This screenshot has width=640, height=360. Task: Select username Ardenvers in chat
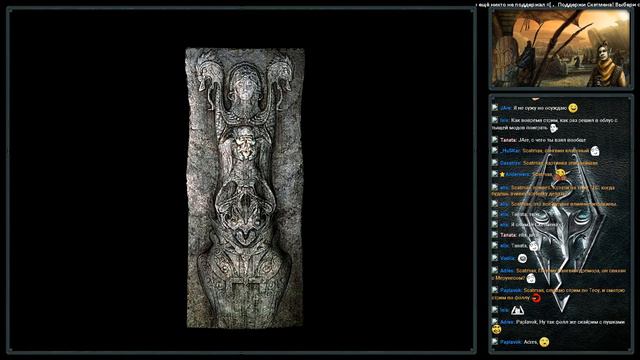(517, 174)
